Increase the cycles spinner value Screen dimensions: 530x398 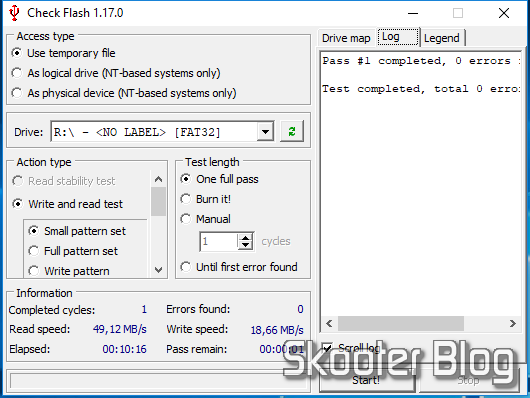pyautogui.click(x=245, y=238)
